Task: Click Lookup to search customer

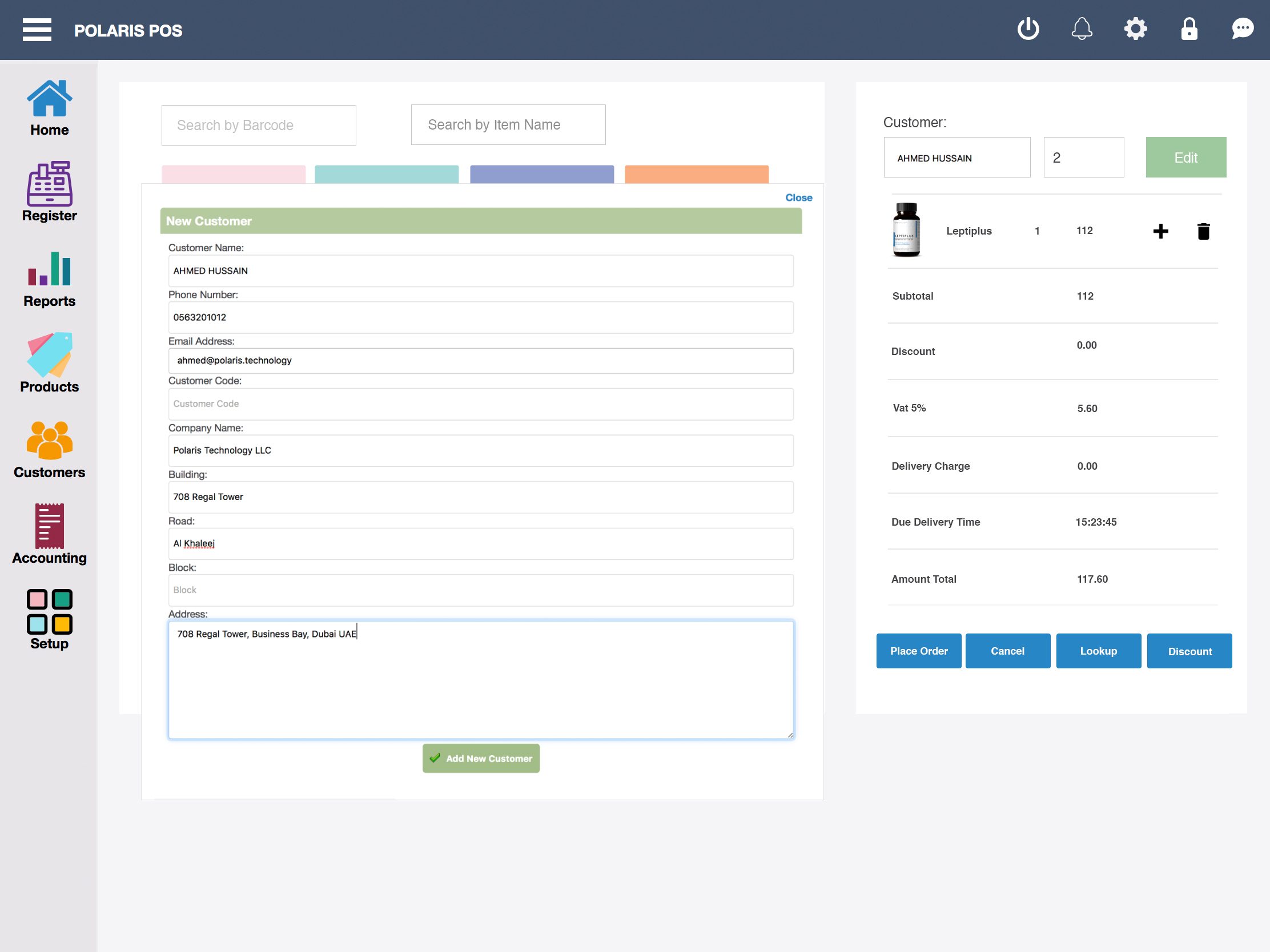Action: 1098,651
